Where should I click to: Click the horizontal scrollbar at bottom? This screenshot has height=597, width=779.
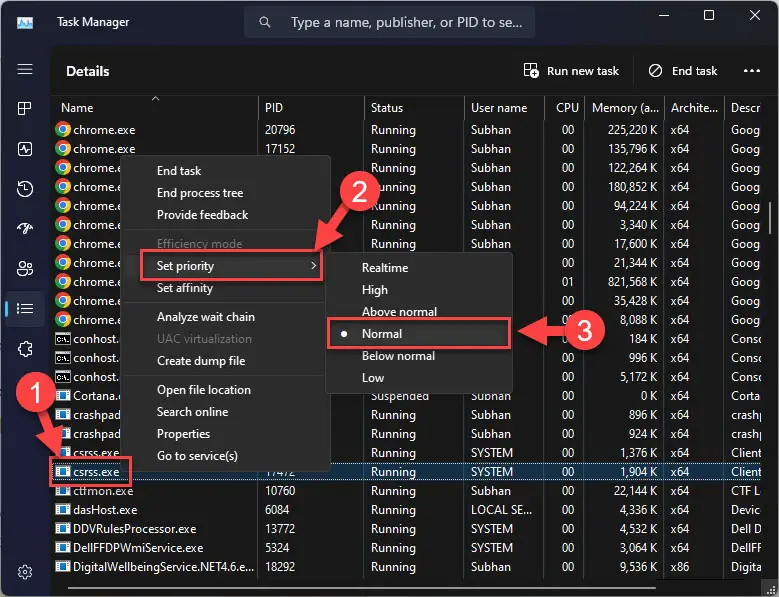click(x=361, y=588)
